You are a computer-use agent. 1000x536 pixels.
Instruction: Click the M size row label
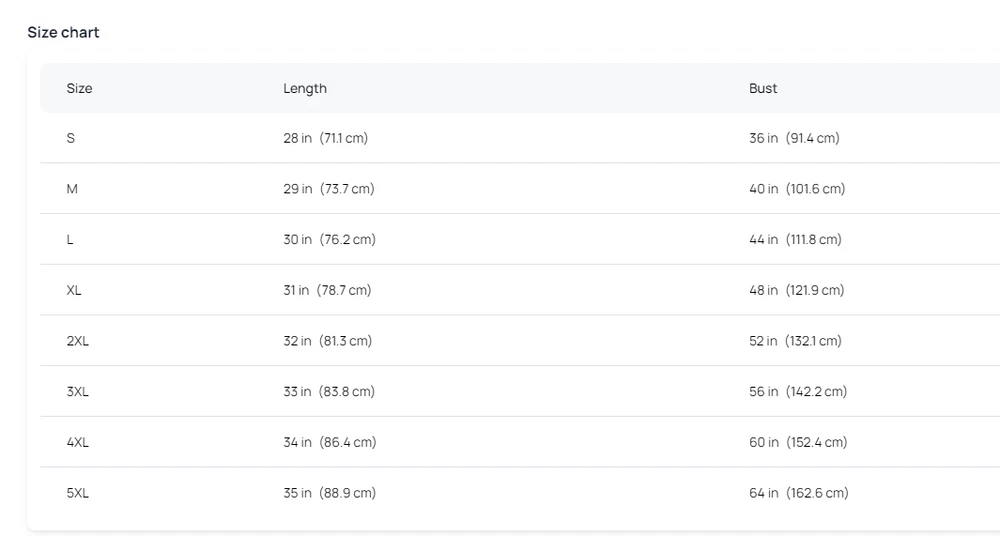[x=72, y=189]
